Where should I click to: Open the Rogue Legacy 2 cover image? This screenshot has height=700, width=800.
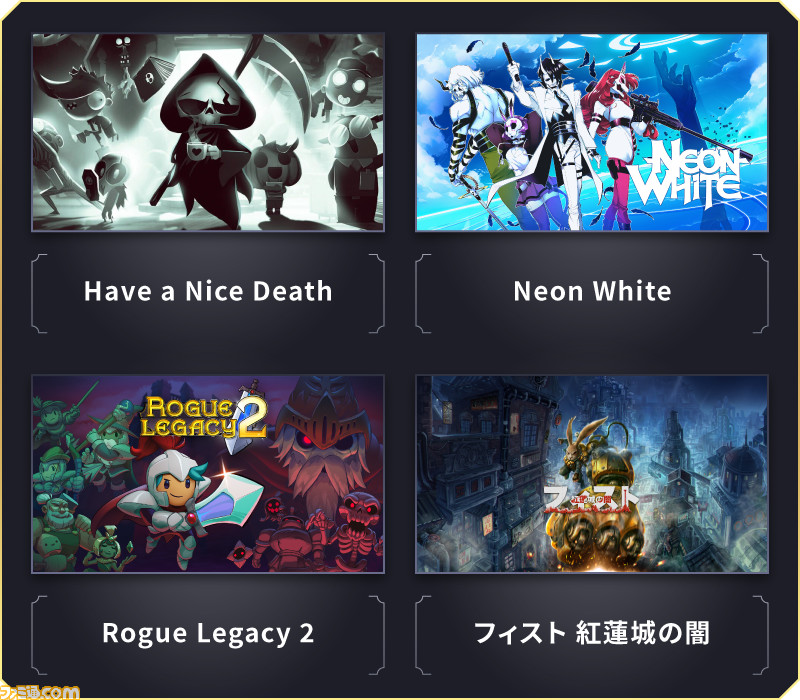click(208, 474)
